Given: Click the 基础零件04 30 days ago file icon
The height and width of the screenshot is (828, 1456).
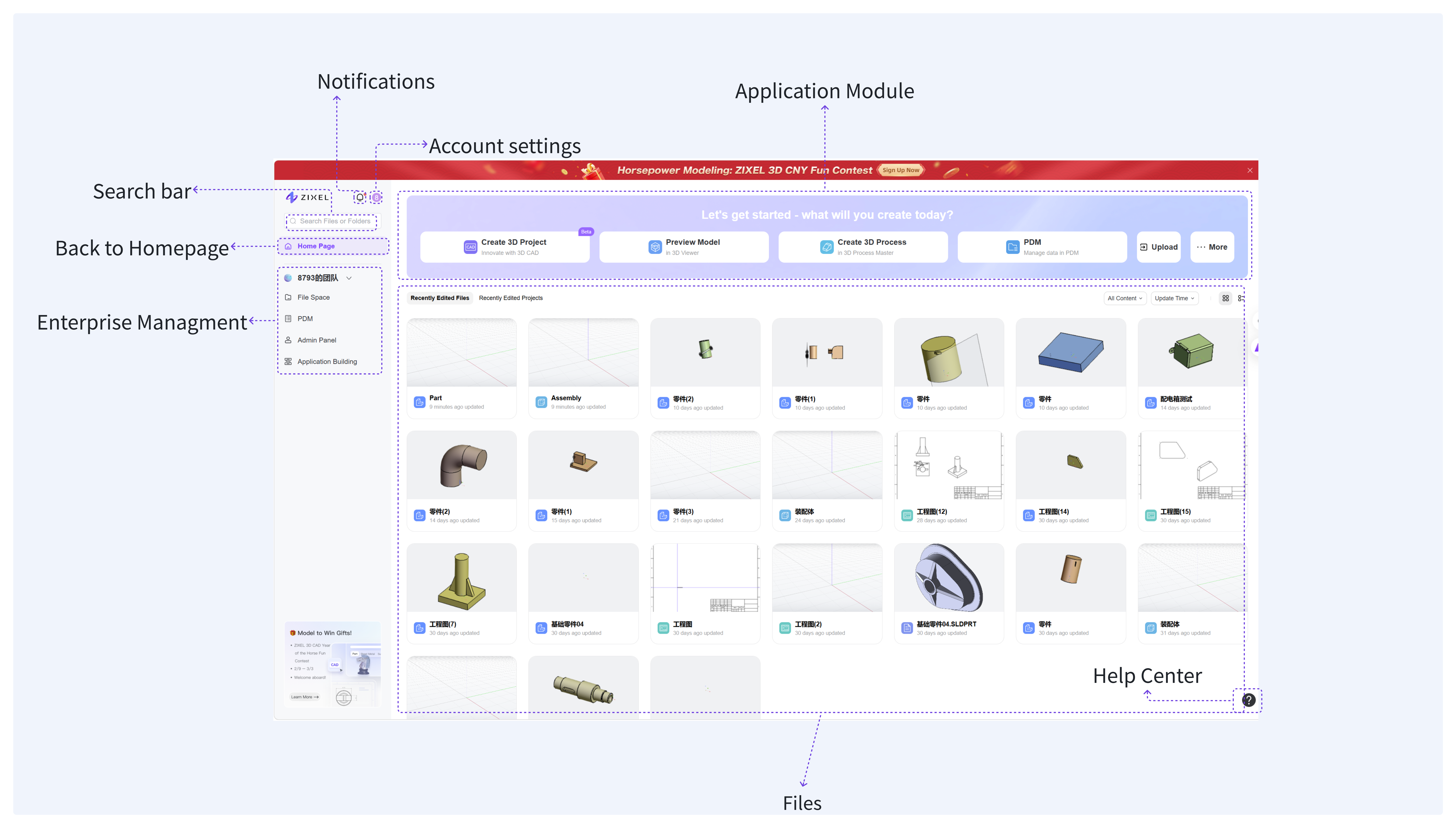Looking at the screenshot, I should pyautogui.click(x=541, y=628).
